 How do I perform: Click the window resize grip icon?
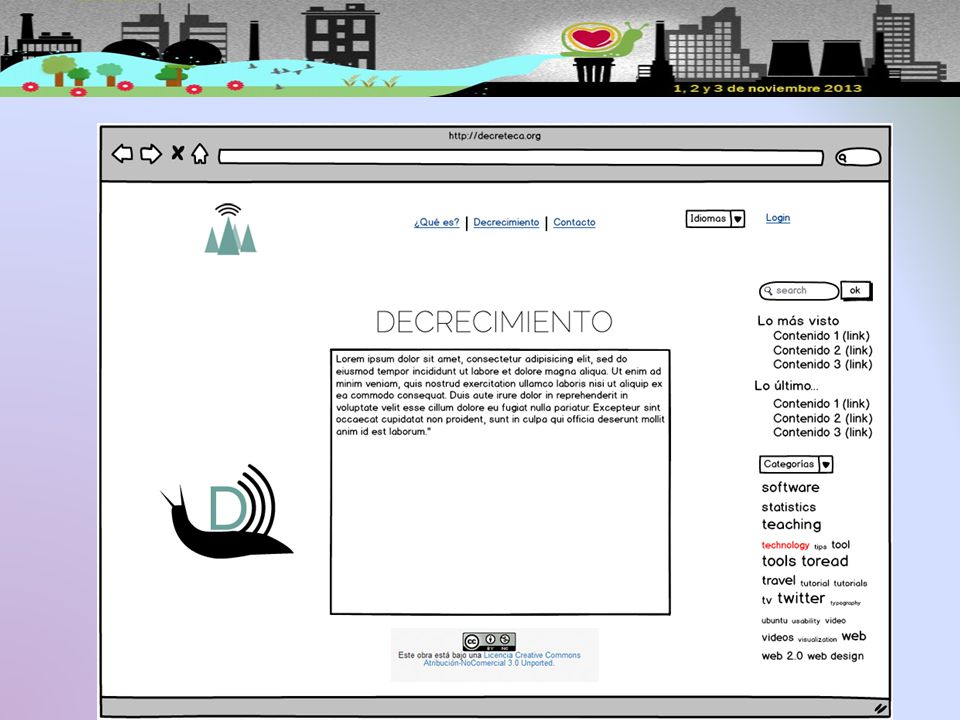tap(880, 708)
